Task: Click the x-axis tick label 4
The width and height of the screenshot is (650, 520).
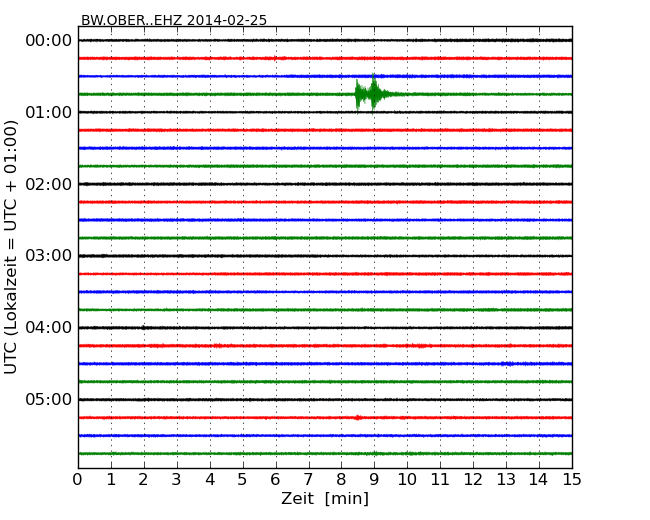Action: pos(210,480)
